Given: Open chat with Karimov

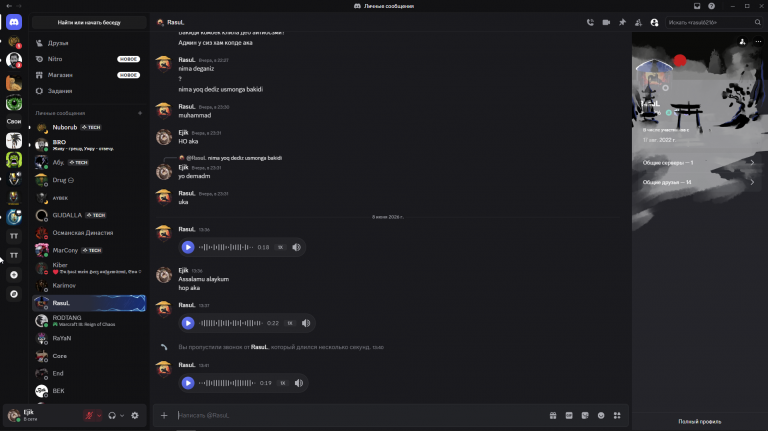Looking at the screenshot, I should [x=89, y=286].
